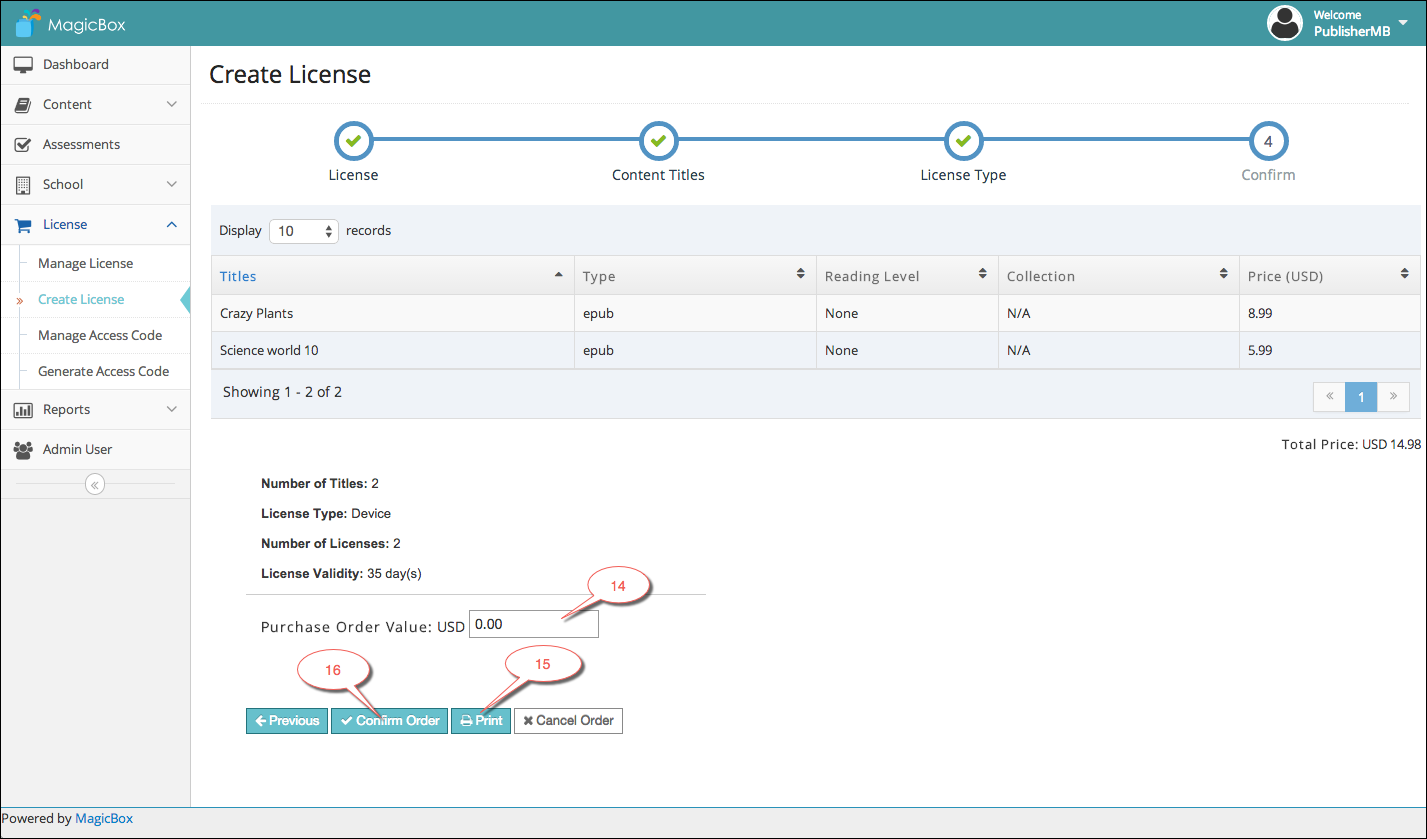Click the Cancel Order button
Screen dimensions: 1427x839
click(568, 721)
